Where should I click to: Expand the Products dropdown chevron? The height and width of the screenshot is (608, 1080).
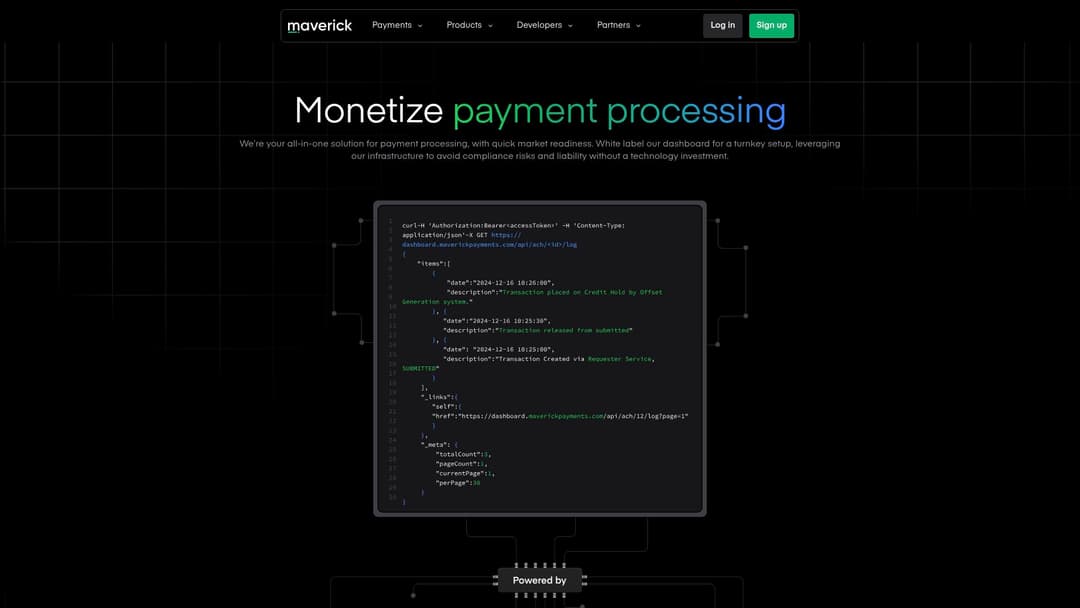(490, 26)
